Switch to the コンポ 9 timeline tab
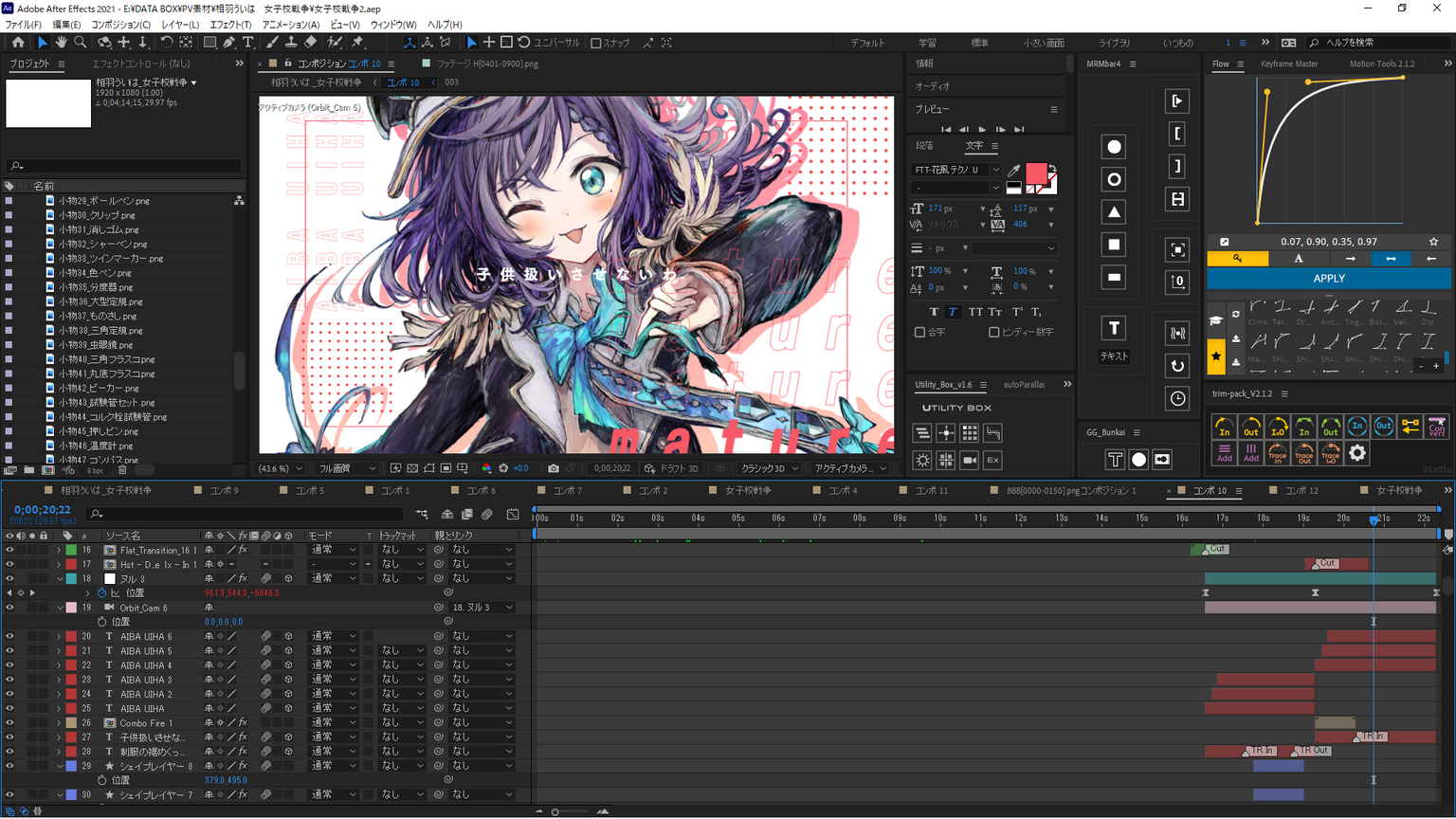Viewport: 1456px width, 819px height. click(224, 490)
